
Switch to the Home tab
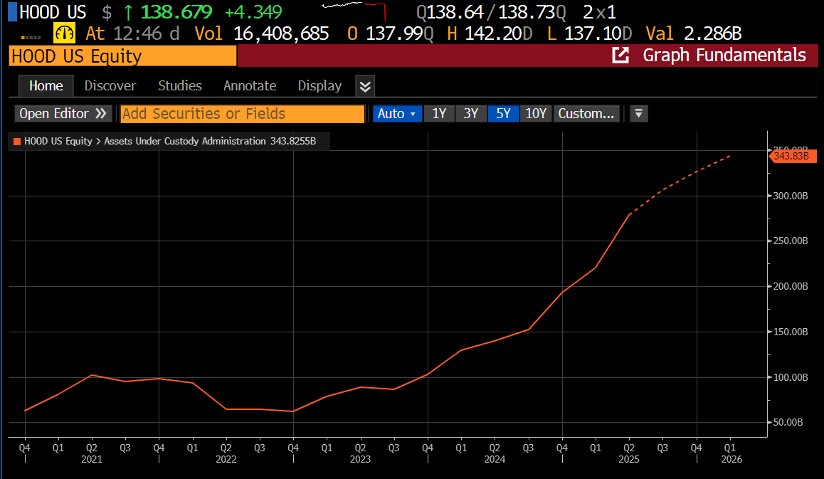pos(46,86)
